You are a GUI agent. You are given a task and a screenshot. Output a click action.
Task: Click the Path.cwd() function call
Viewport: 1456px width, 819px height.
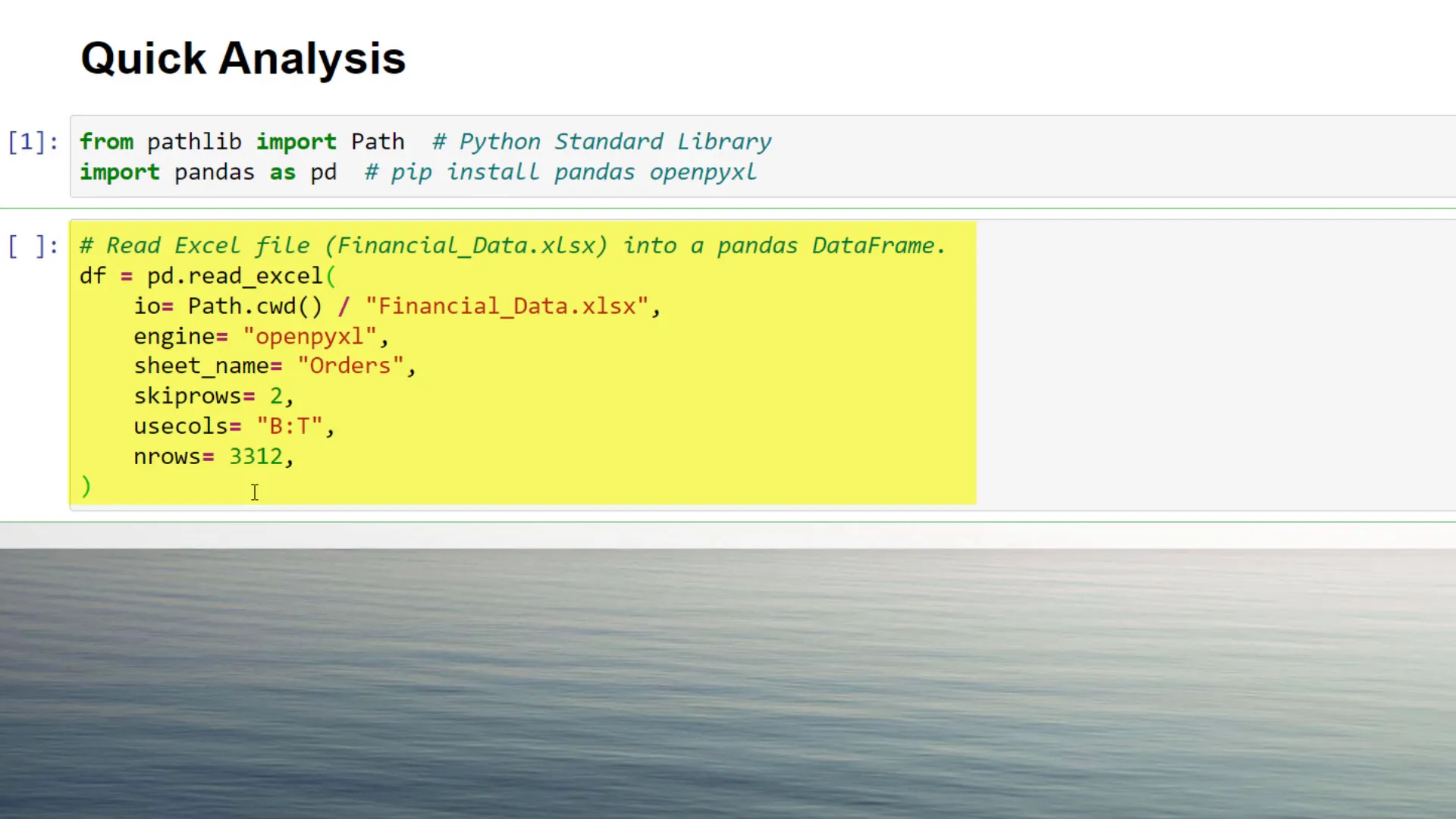[x=256, y=306]
